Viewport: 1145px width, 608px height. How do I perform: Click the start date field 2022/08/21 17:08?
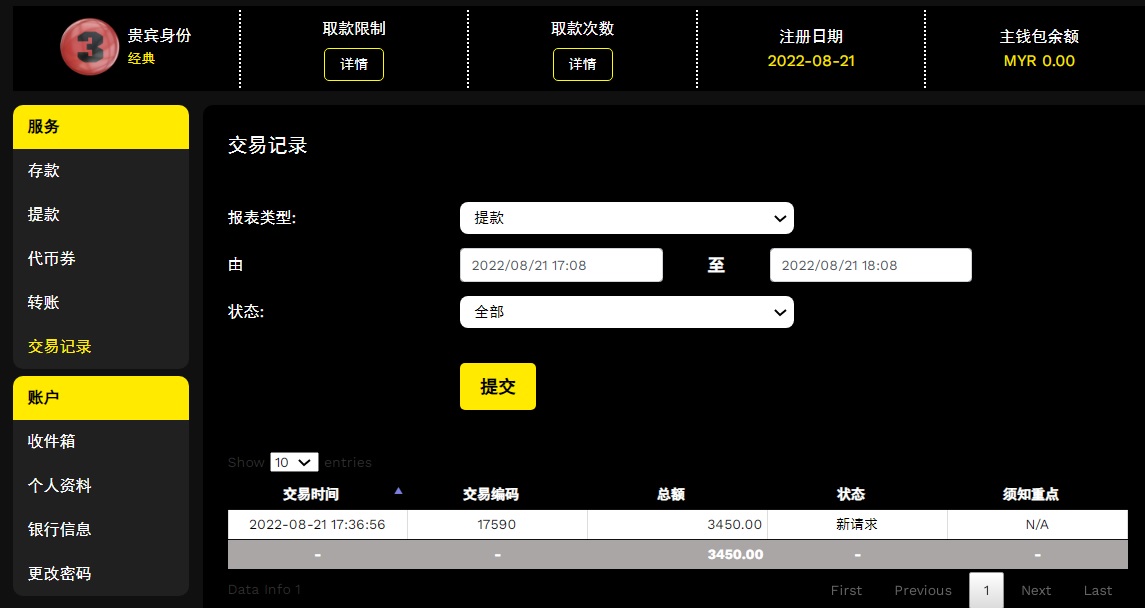[561, 265]
